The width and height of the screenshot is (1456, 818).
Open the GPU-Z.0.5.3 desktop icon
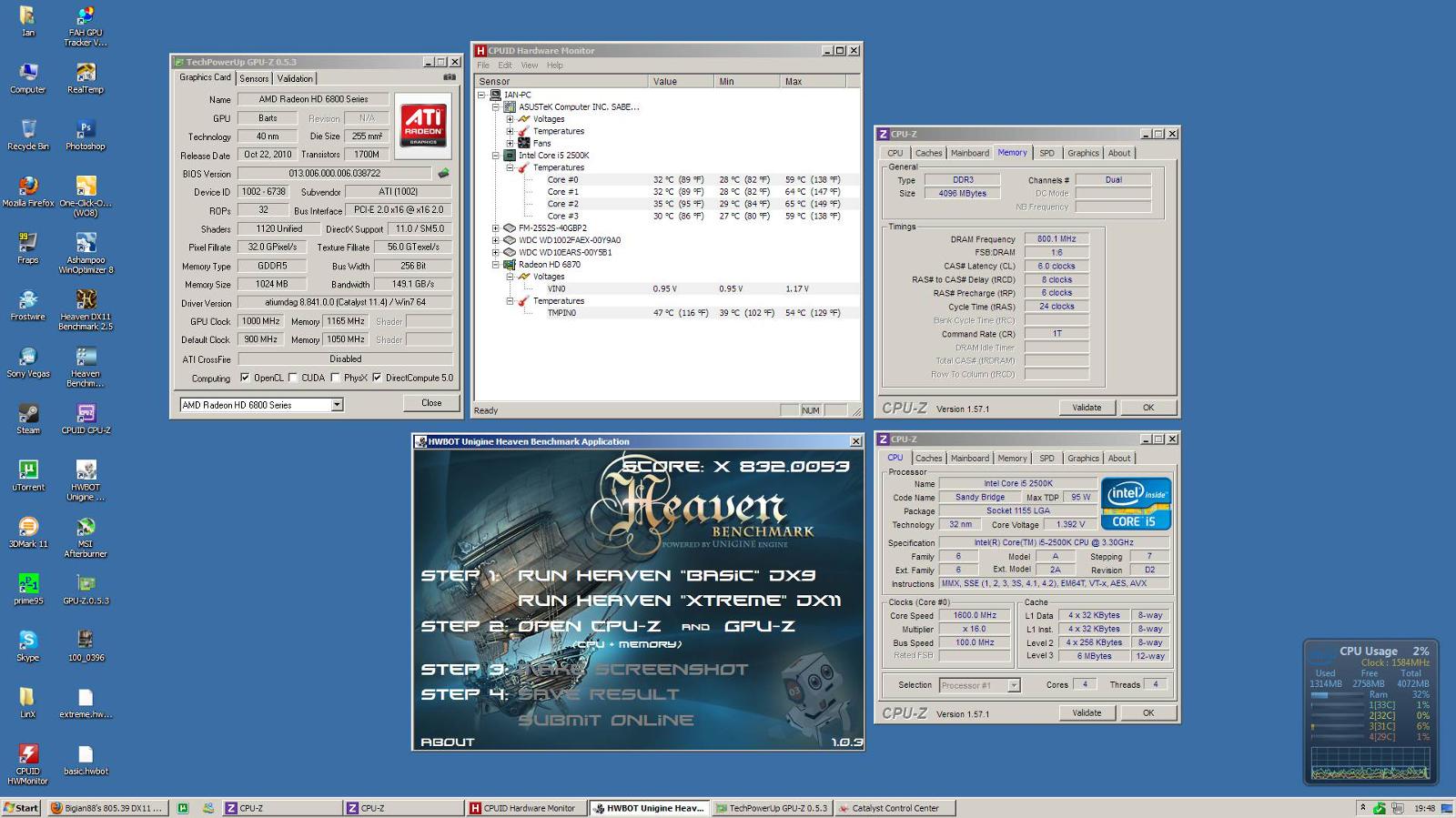coord(86,589)
